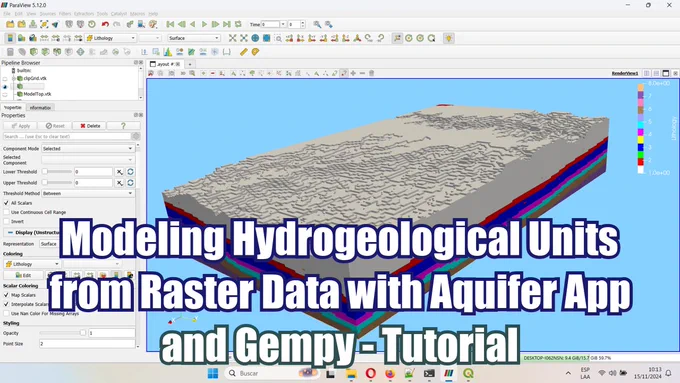
Task: Open the Threshold Method dropdown
Action: (88, 193)
